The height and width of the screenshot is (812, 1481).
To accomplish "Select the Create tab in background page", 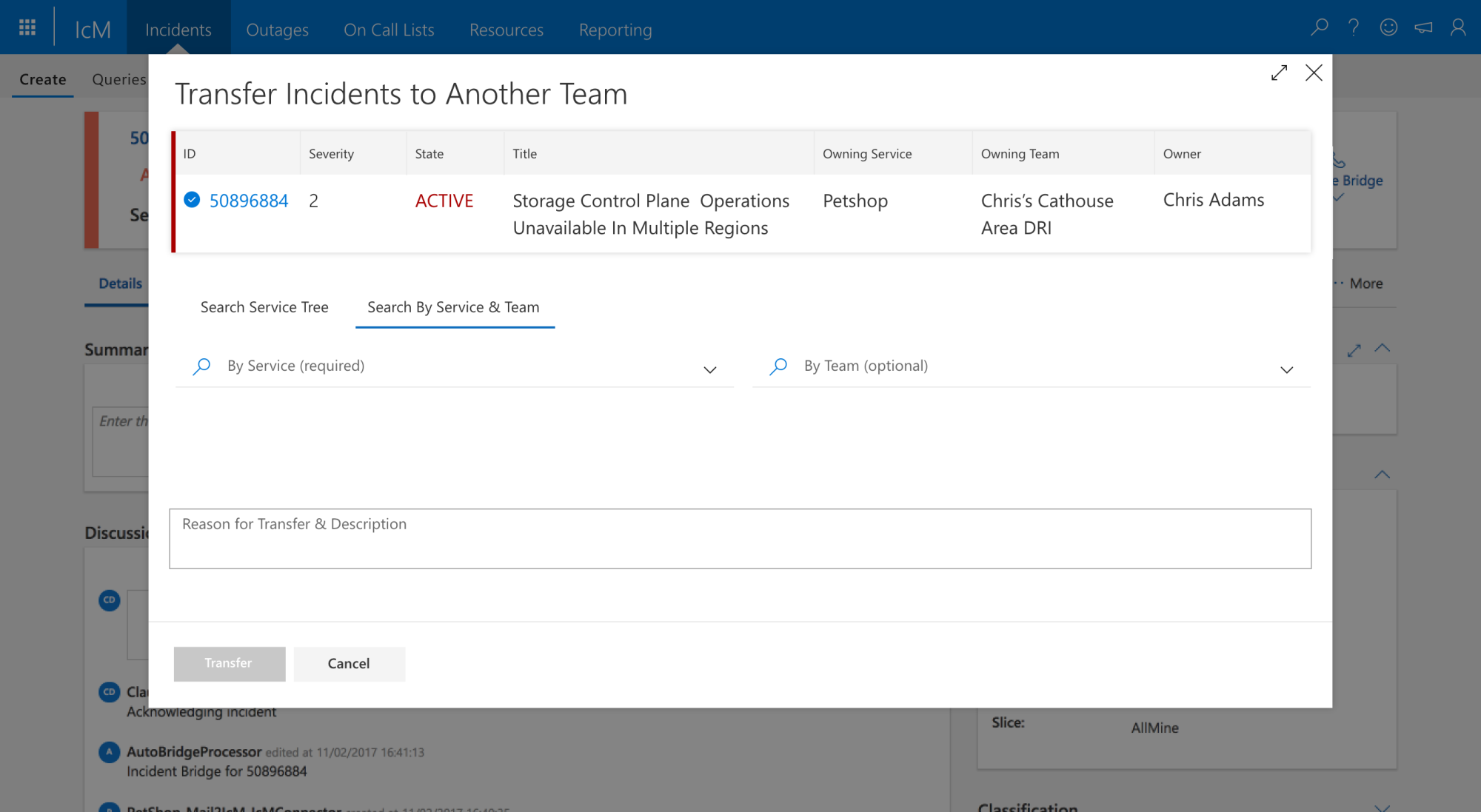I will pos(43,79).
